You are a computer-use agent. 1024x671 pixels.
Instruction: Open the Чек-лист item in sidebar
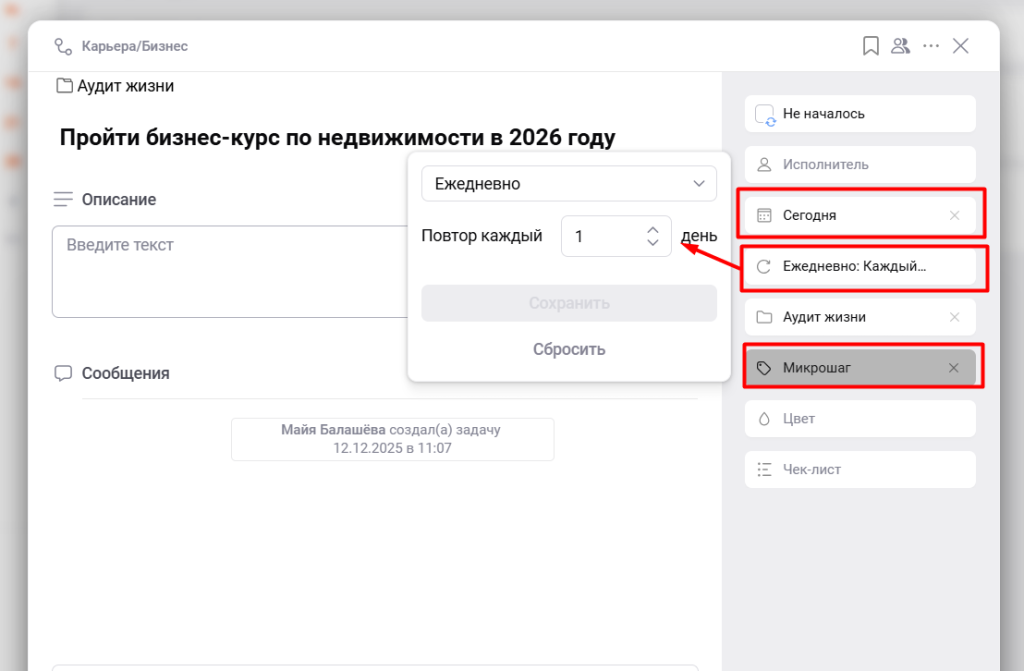[859, 469]
